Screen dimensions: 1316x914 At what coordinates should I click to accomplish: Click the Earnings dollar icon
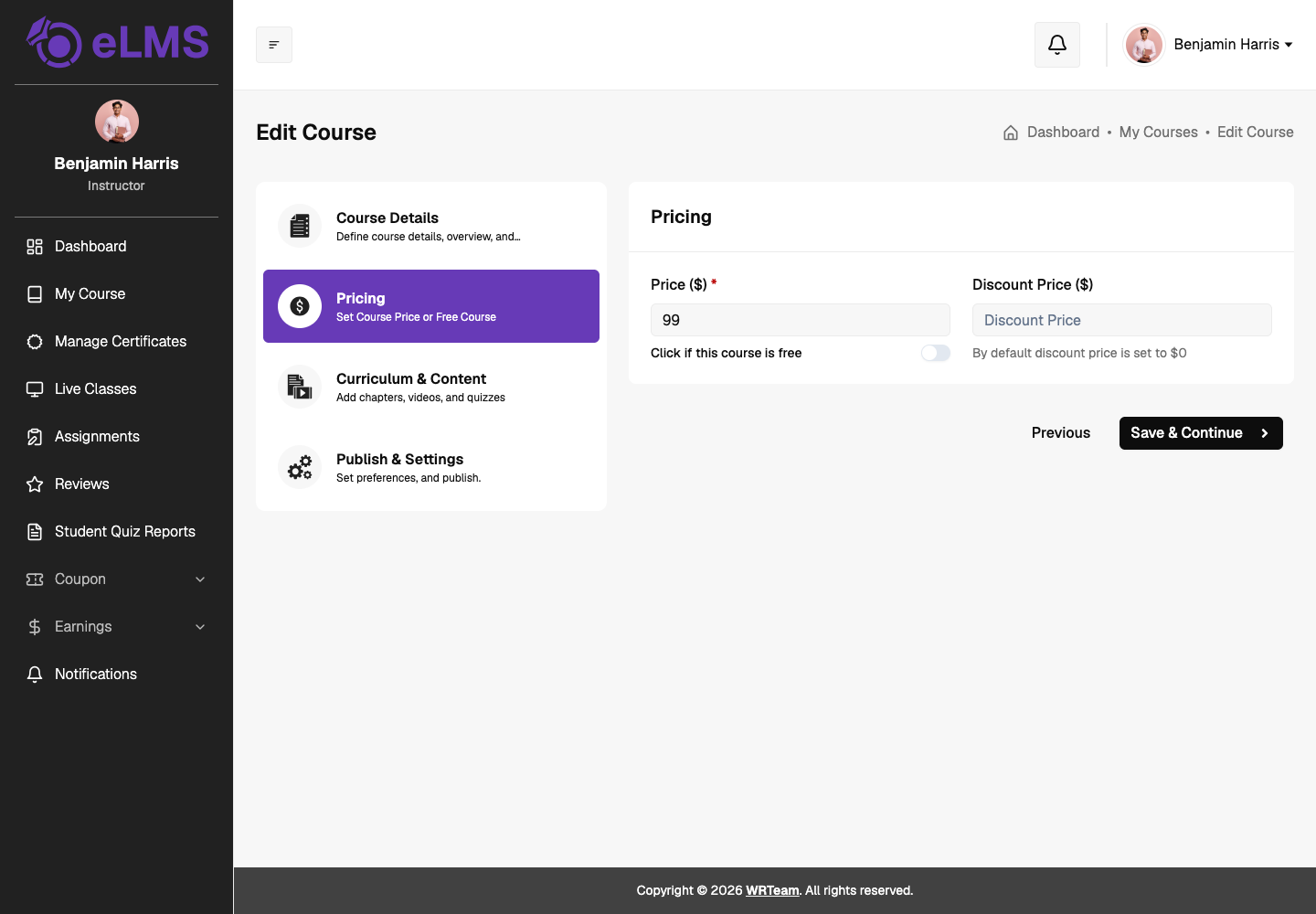click(x=35, y=627)
